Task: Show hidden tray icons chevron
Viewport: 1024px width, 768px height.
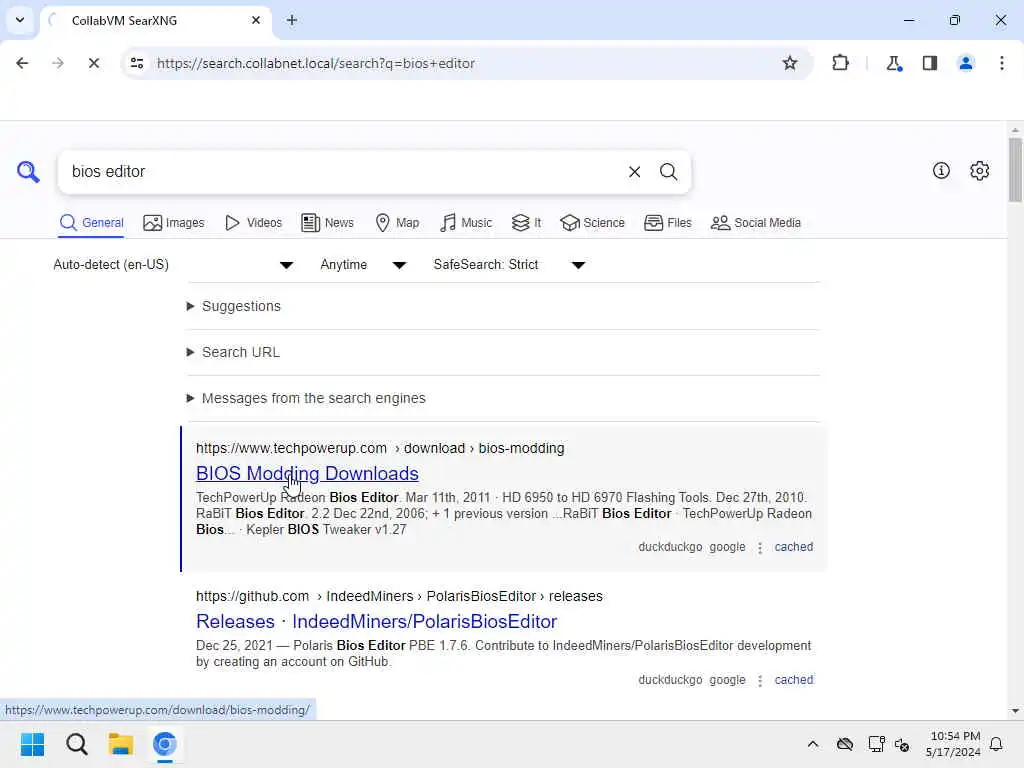Action: 813,744
